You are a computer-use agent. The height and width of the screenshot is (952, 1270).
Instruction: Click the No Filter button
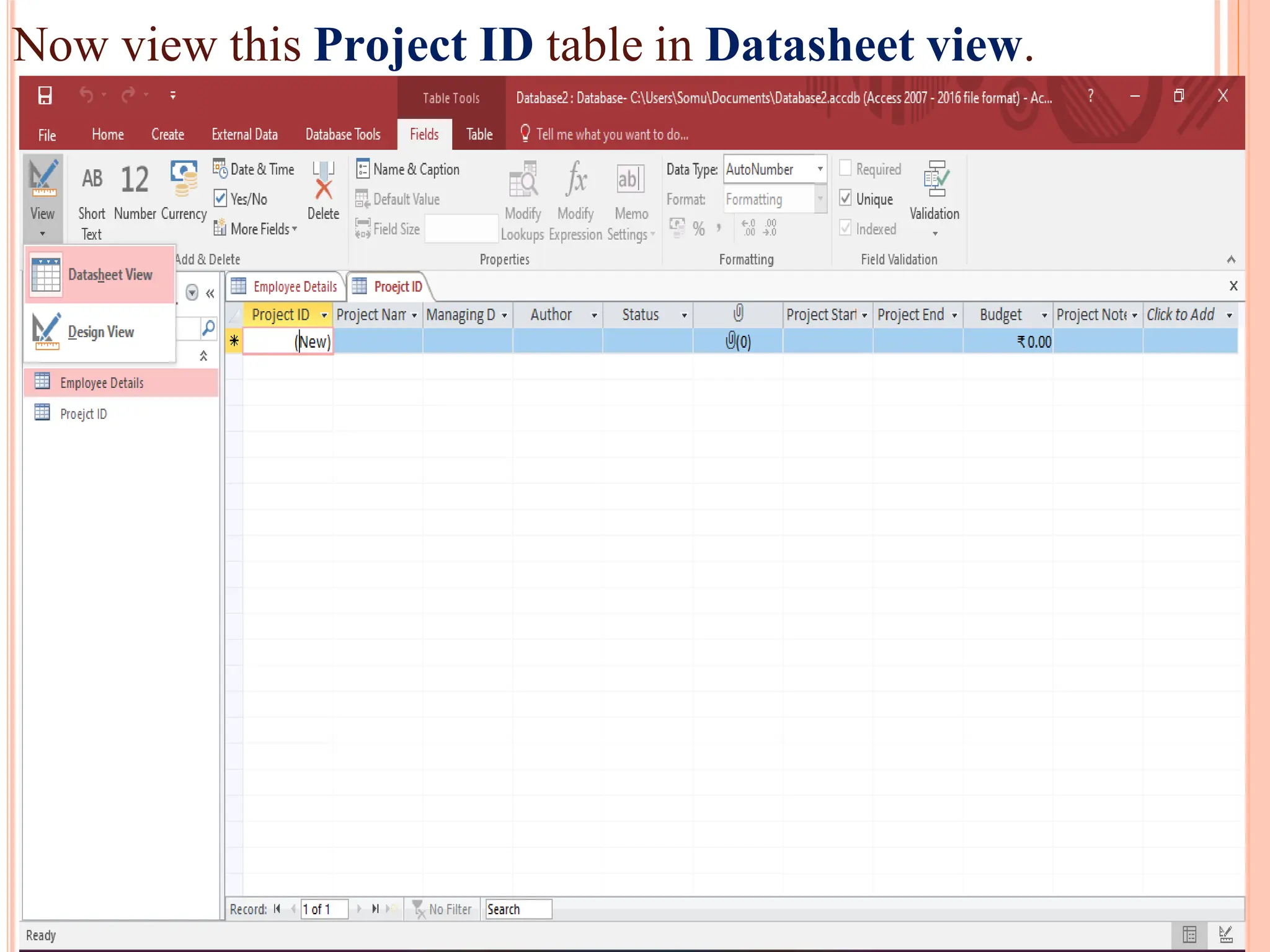pyautogui.click(x=443, y=909)
